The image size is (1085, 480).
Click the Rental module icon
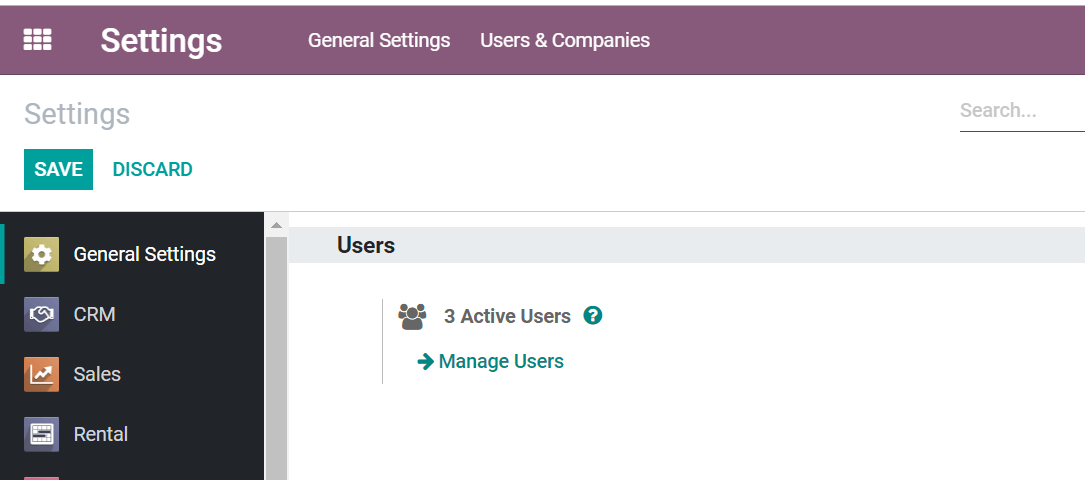[x=42, y=434]
